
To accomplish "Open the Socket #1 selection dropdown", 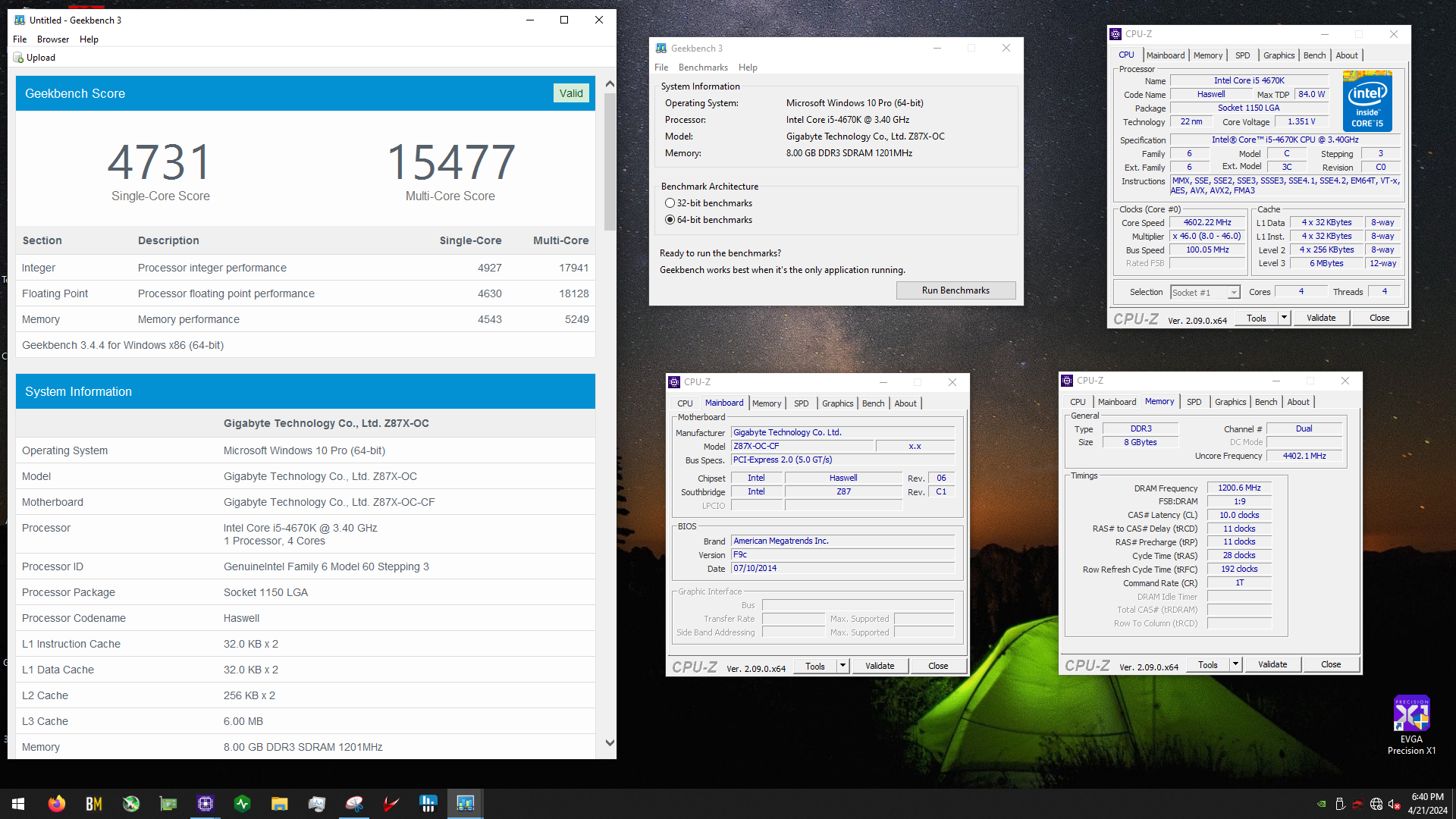I will [x=1234, y=293].
